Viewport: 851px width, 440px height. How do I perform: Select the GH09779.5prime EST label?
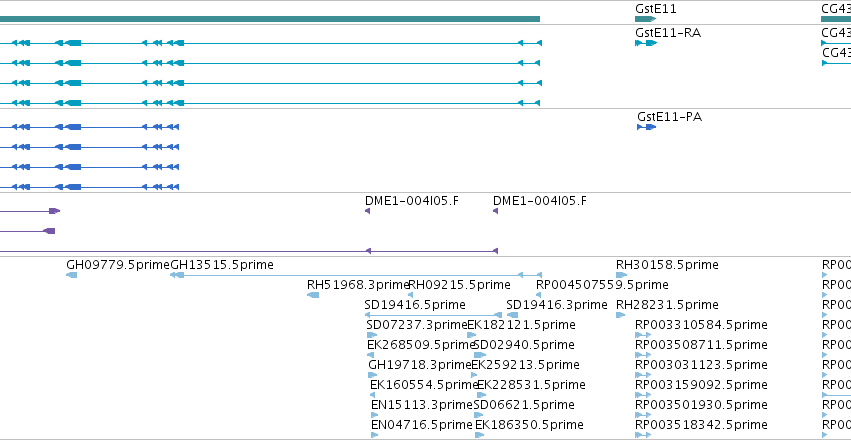click(x=118, y=265)
